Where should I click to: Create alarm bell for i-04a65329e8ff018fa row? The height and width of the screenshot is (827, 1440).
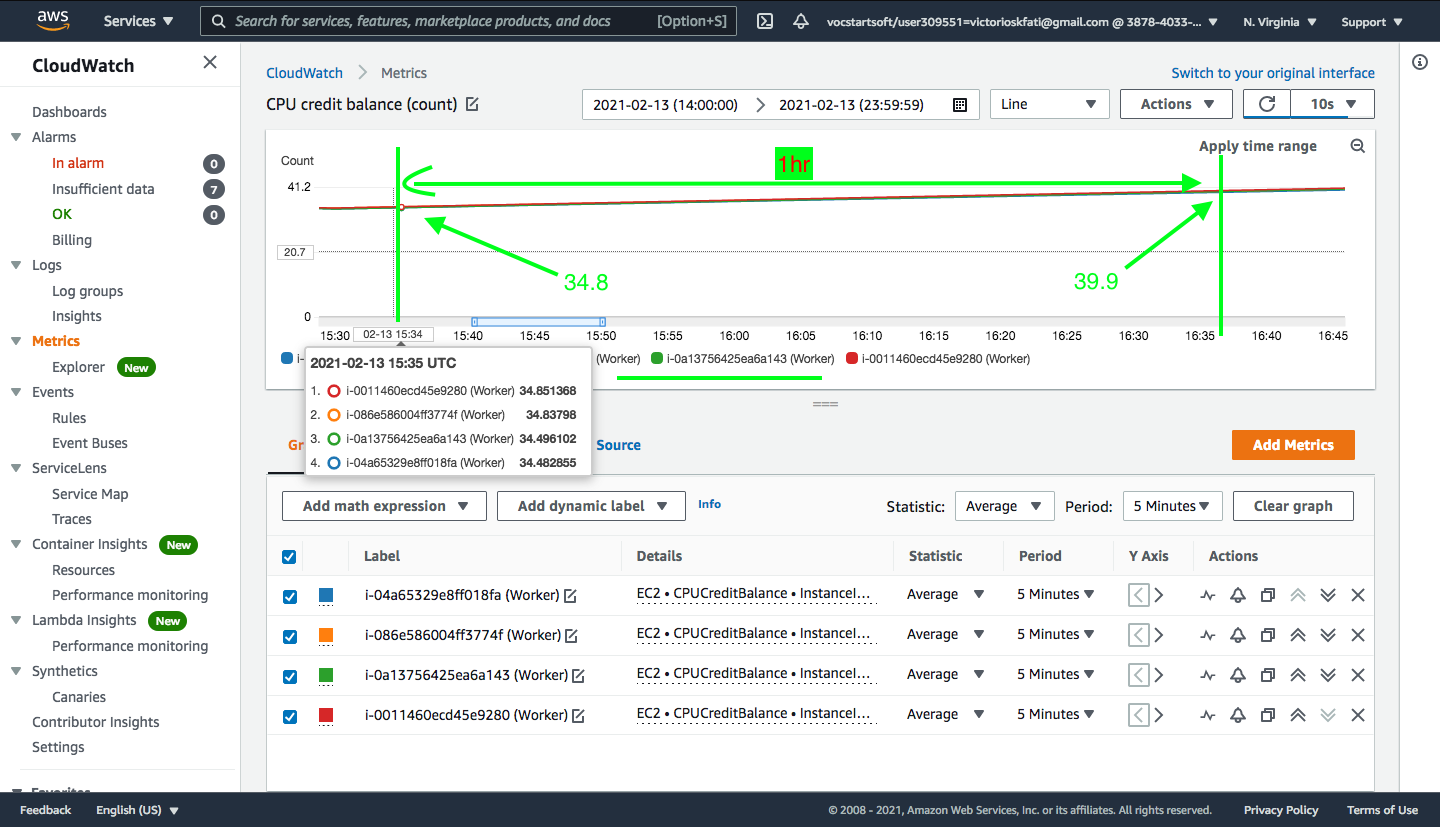[1238, 595]
